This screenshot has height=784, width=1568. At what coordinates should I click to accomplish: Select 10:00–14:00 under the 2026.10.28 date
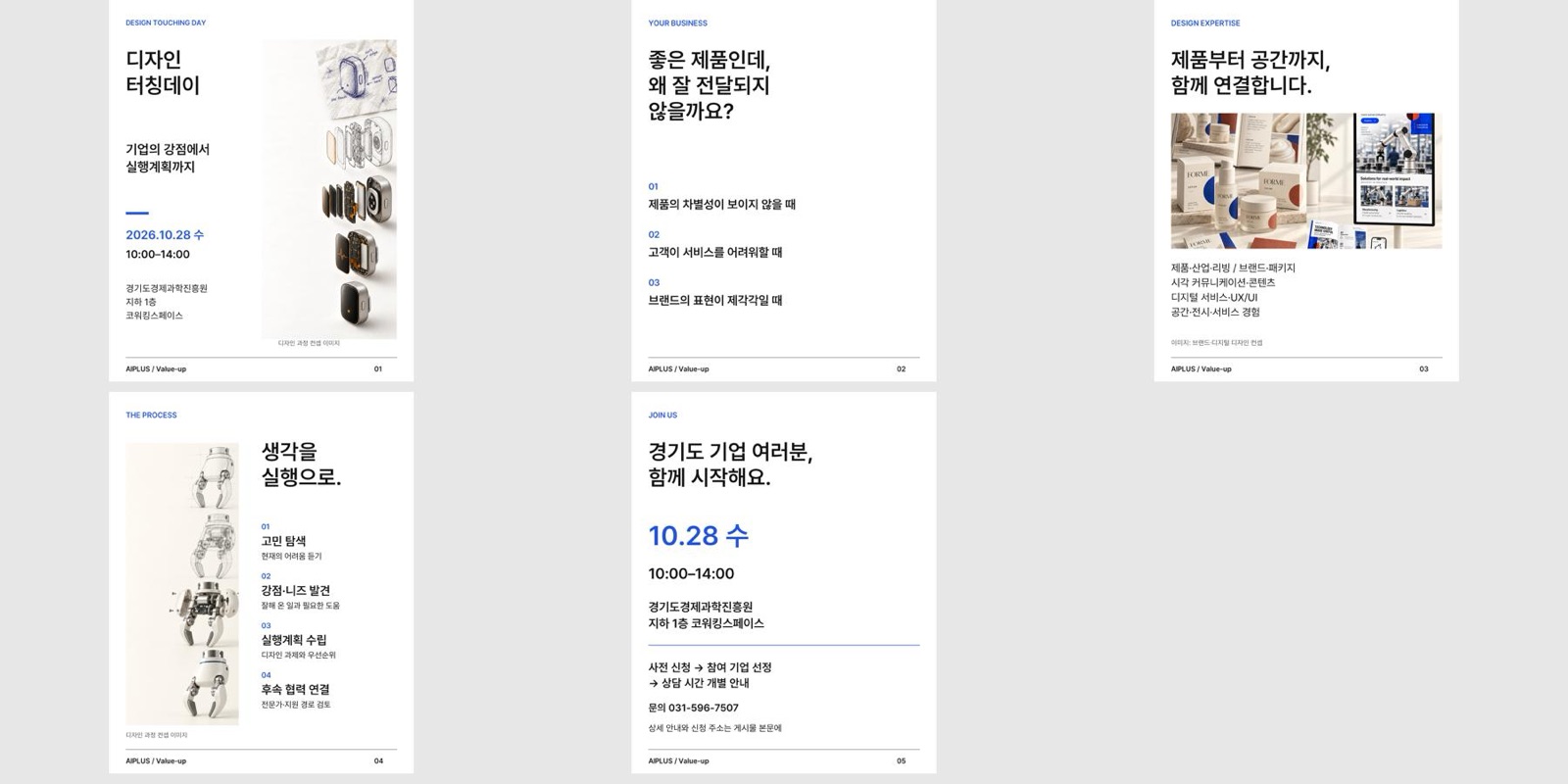coord(158,254)
